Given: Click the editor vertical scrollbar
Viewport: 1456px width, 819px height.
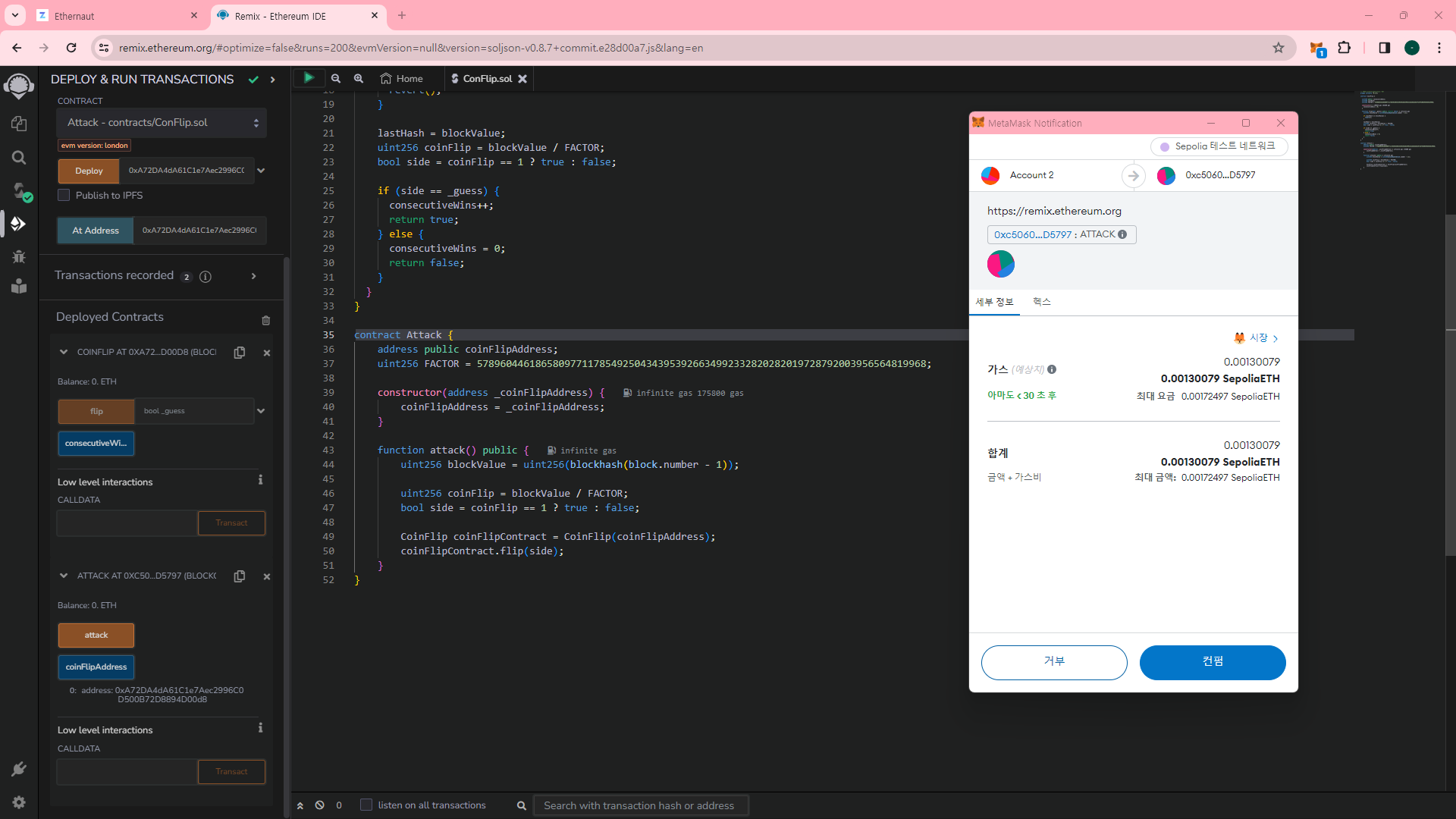Looking at the screenshot, I should tap(1450, 385).
